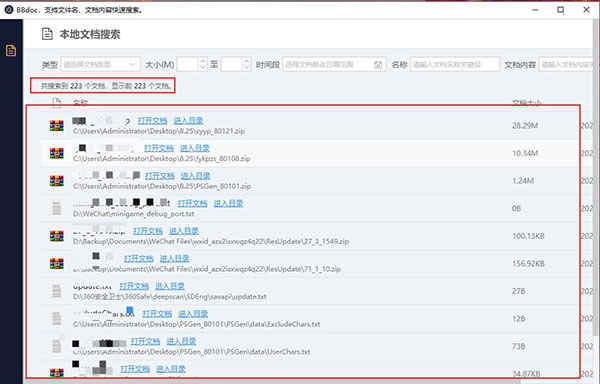Open document link for fykpzs_80108.zip
600x384 pixels.
[159, 148]
